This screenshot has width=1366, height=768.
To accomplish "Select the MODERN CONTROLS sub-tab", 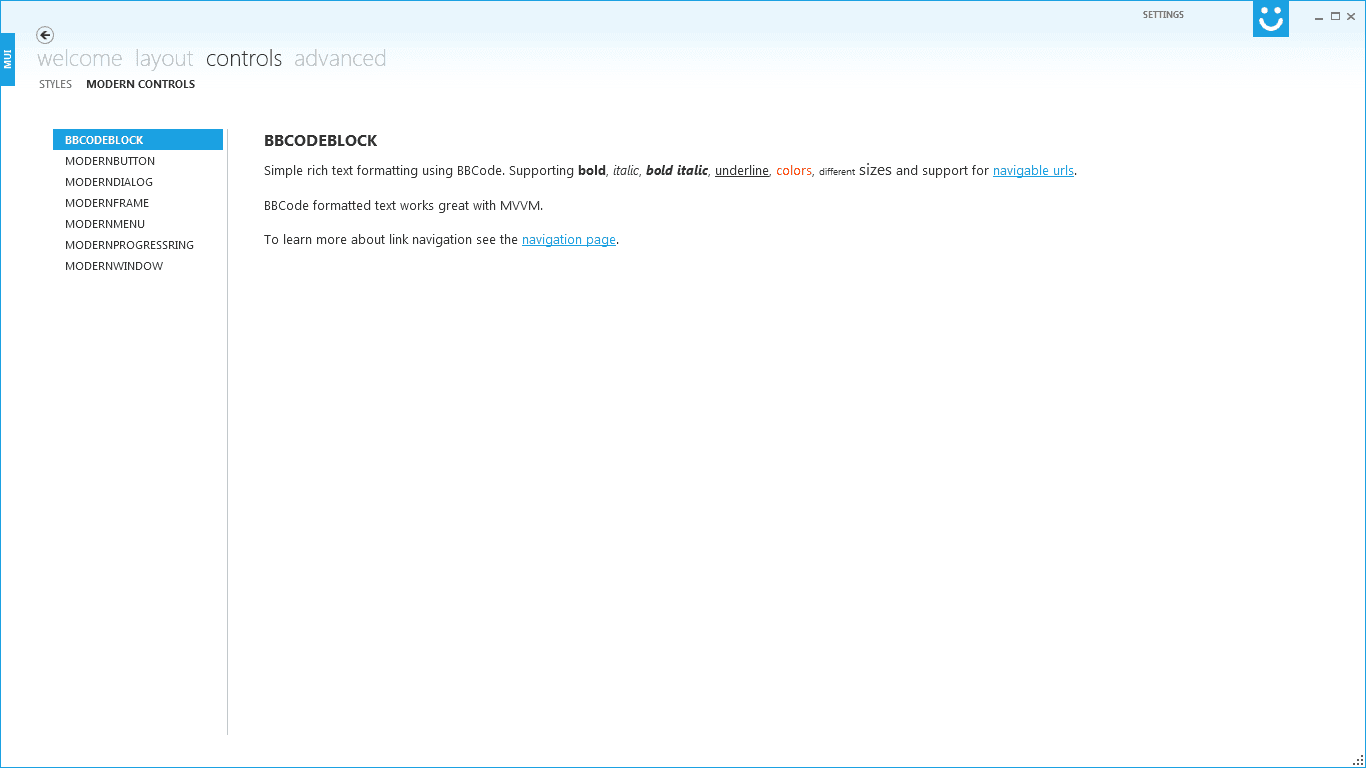I will tap(140, 84).
